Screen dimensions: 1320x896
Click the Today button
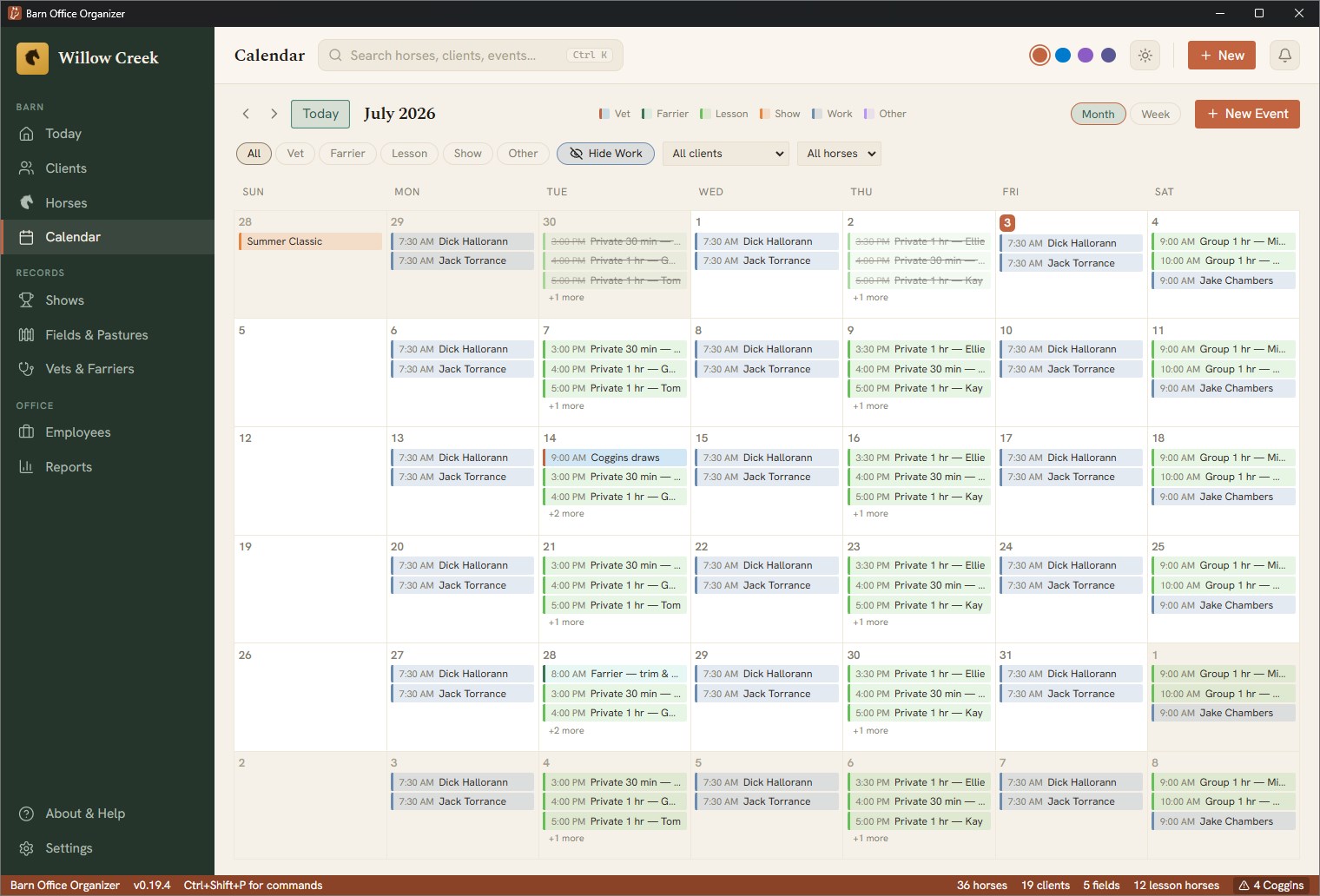coord(320,114)
